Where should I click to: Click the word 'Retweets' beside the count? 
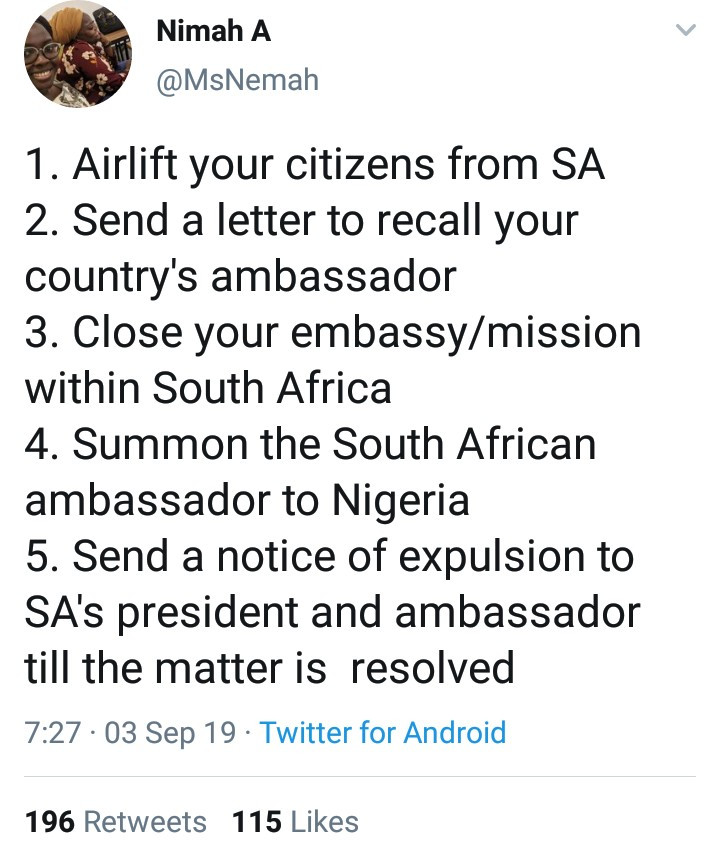145,822
